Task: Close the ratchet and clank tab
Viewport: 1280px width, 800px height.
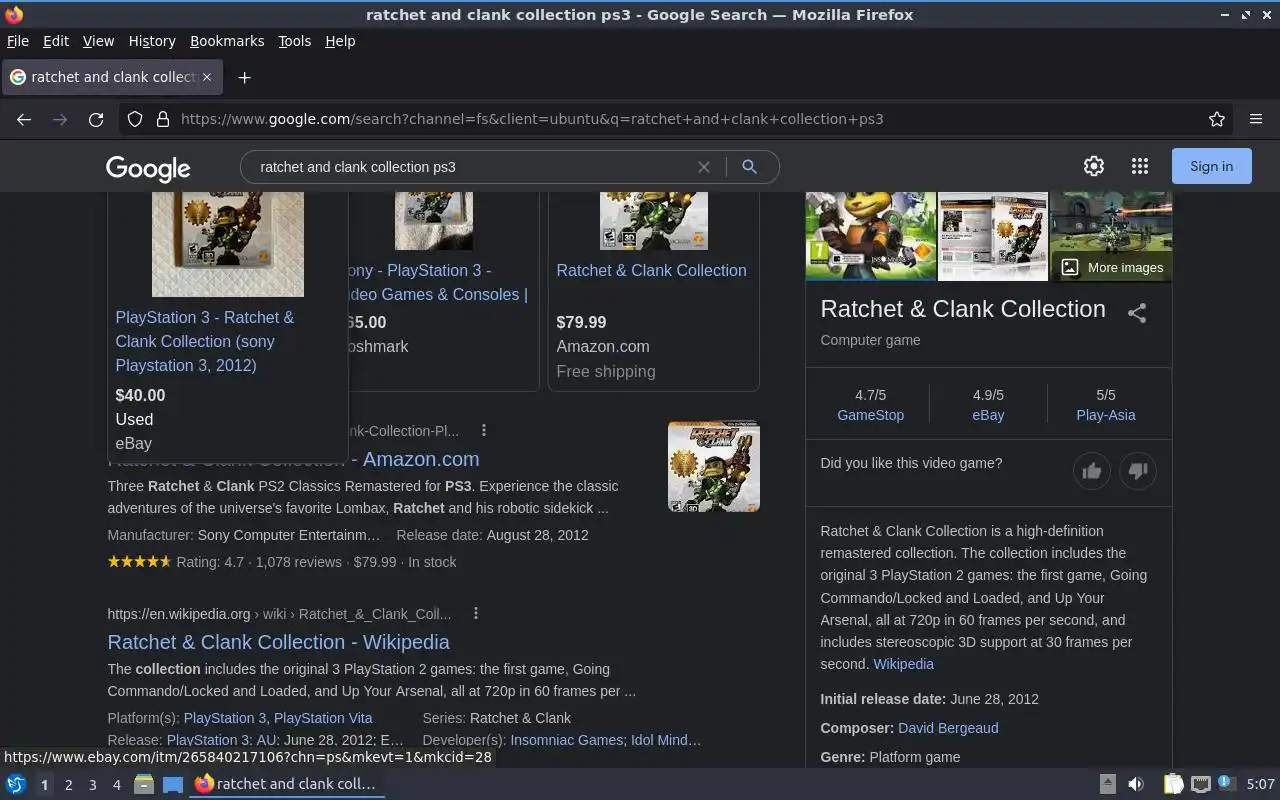Action: tap(207, 77)
